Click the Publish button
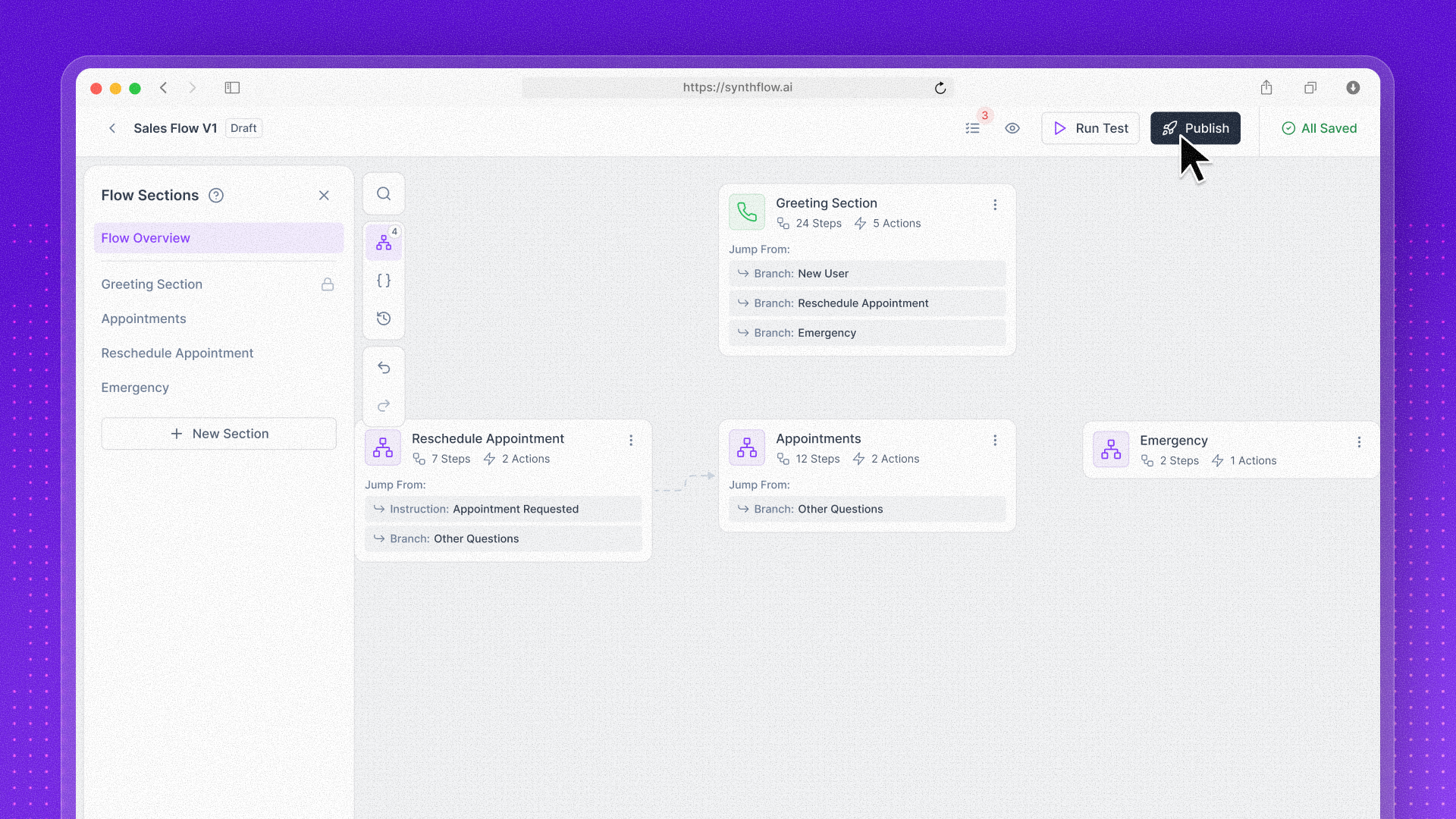 1195,128
